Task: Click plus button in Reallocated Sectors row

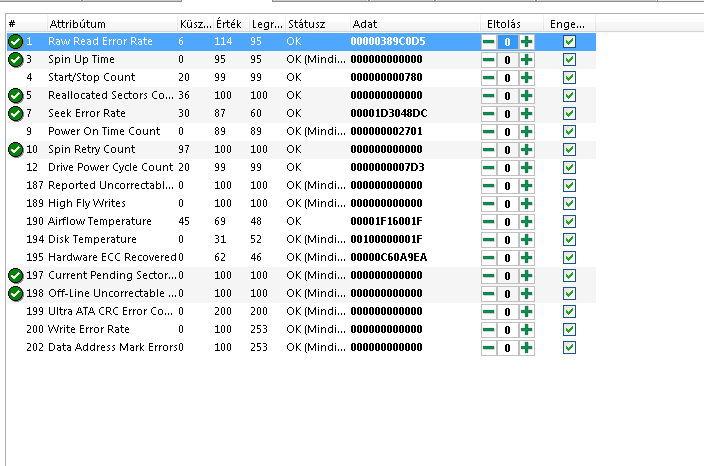Action: pyautogui.click(x=527, y=96)
